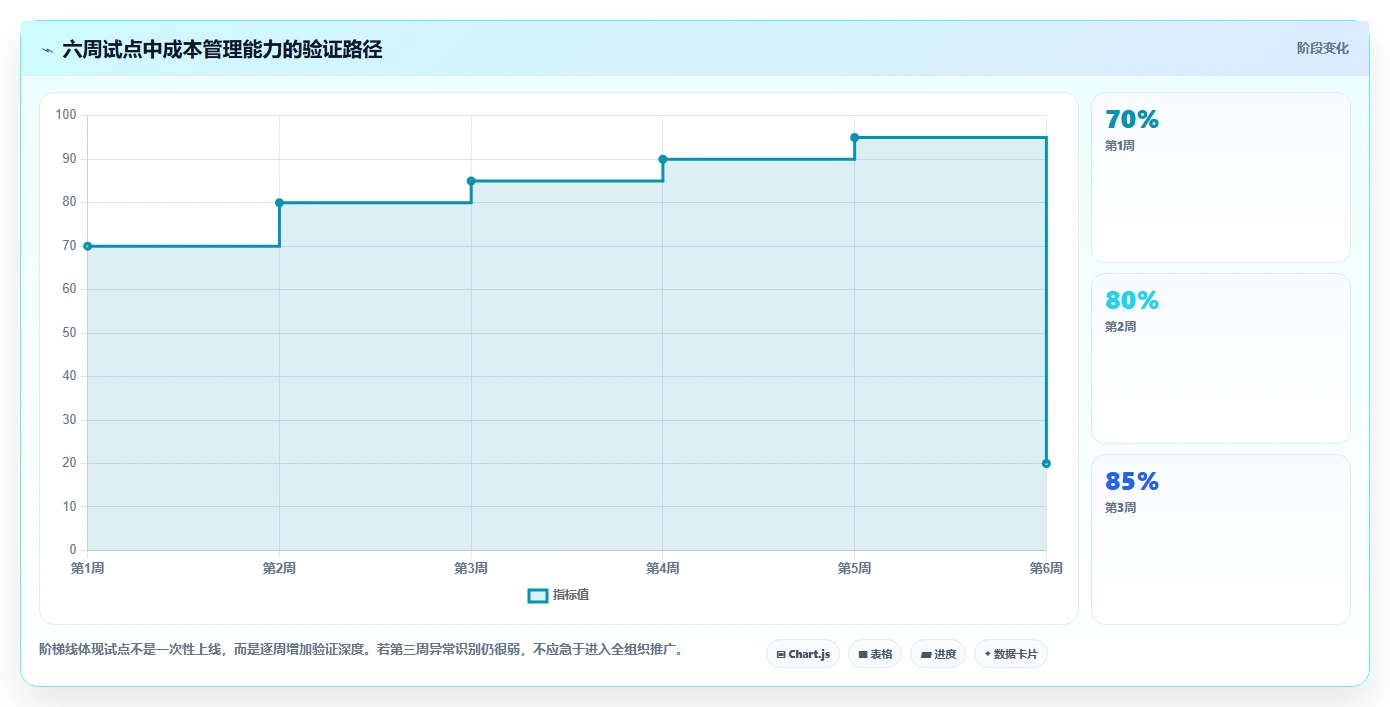This screenshot has width=1390, height=707.
Task: Open the 70% 第1周 summary card
Action: [x=1220, y=178]
